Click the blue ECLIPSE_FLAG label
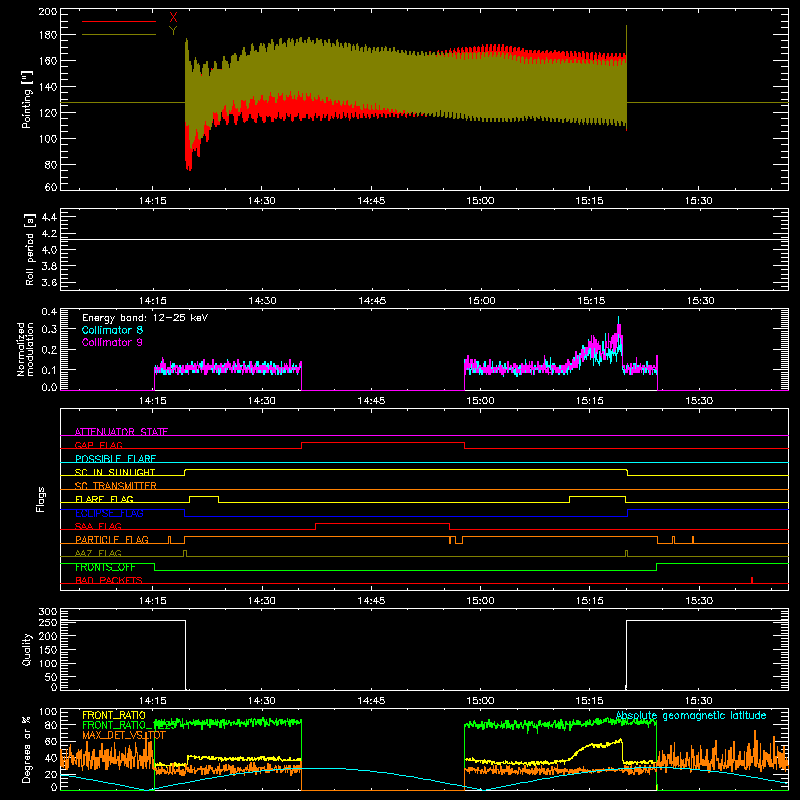This screenshot has height=800, width=800. [x=109, y=513]
